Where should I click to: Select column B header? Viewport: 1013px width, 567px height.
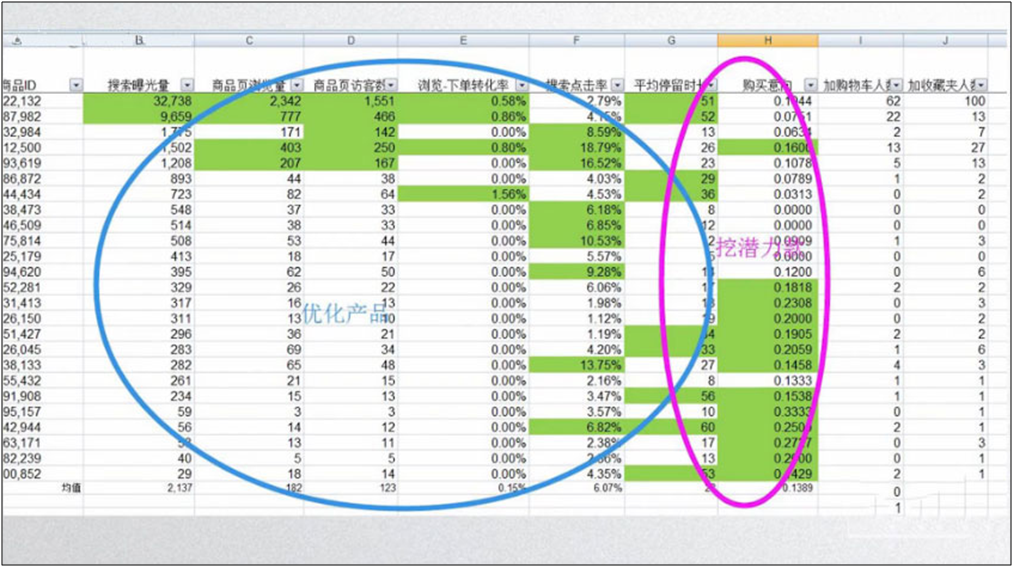click(139, 41)
